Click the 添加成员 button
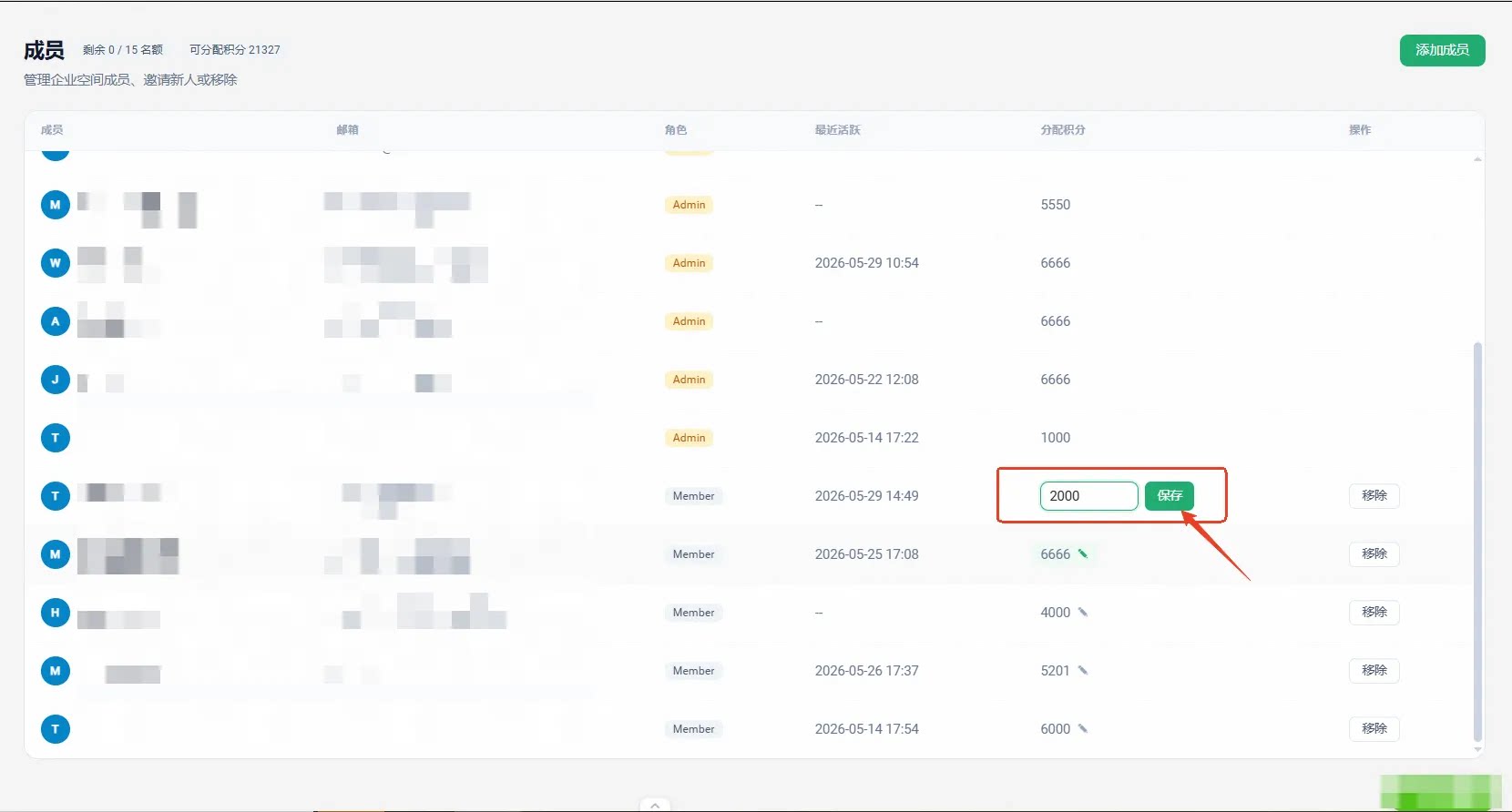 [1442, 50]
